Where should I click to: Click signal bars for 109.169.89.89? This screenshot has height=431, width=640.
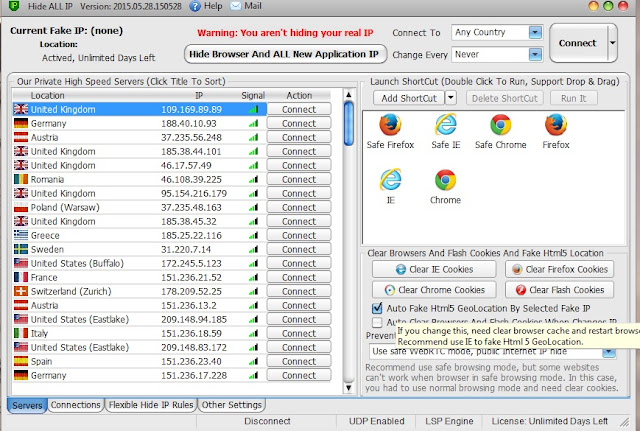[253, 109]
